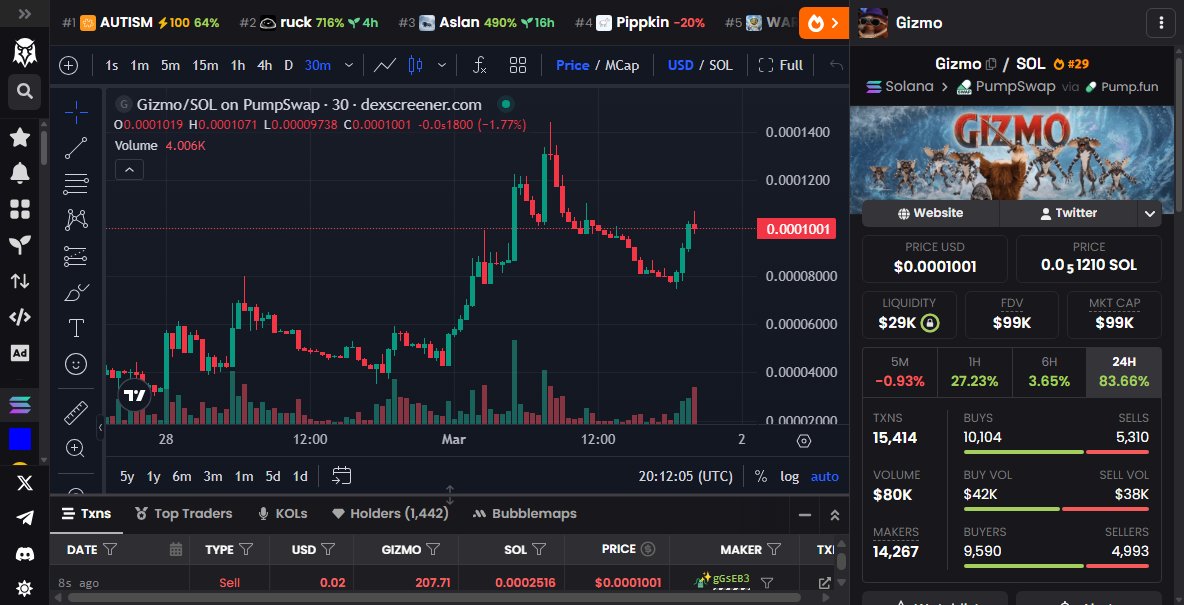This screenshot has width=1184, height=605.
Task: Open the sidebar search icon
Action: 25,91
